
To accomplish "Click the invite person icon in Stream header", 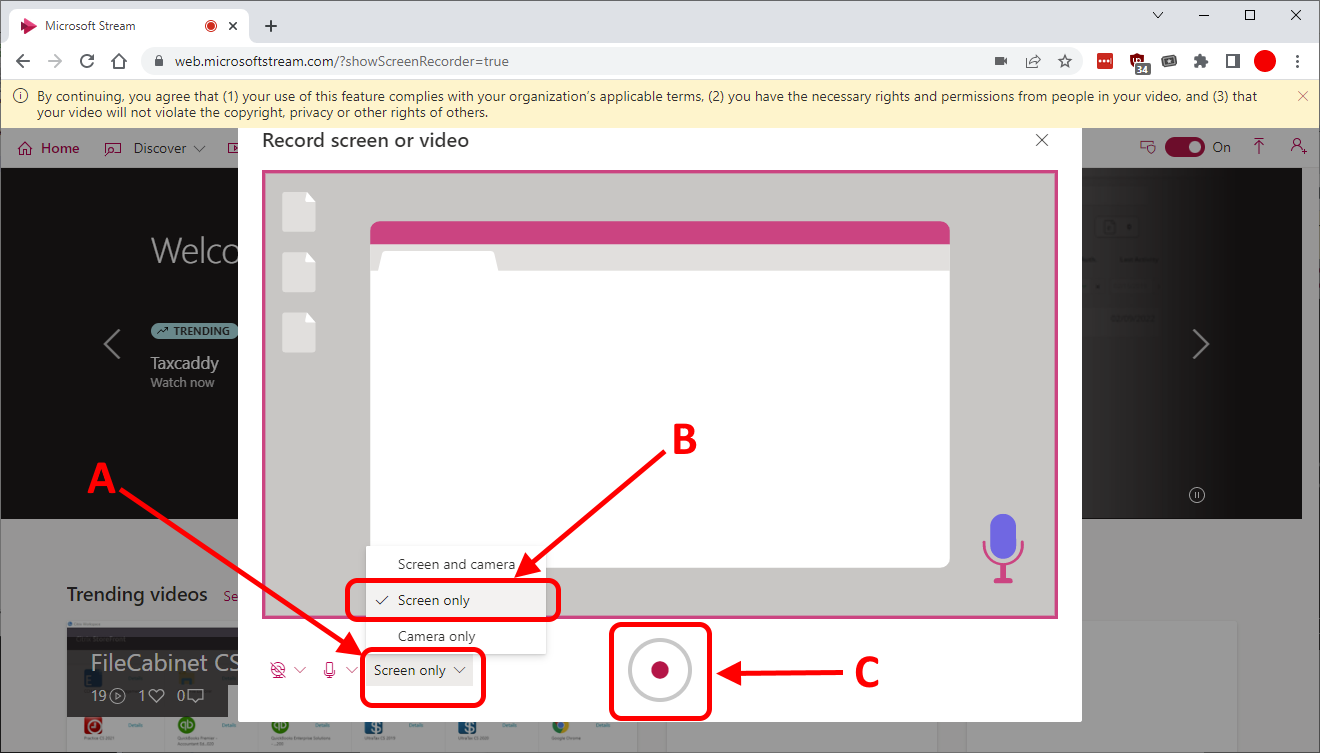I will pyautogui.click(x=1298, y=146).
